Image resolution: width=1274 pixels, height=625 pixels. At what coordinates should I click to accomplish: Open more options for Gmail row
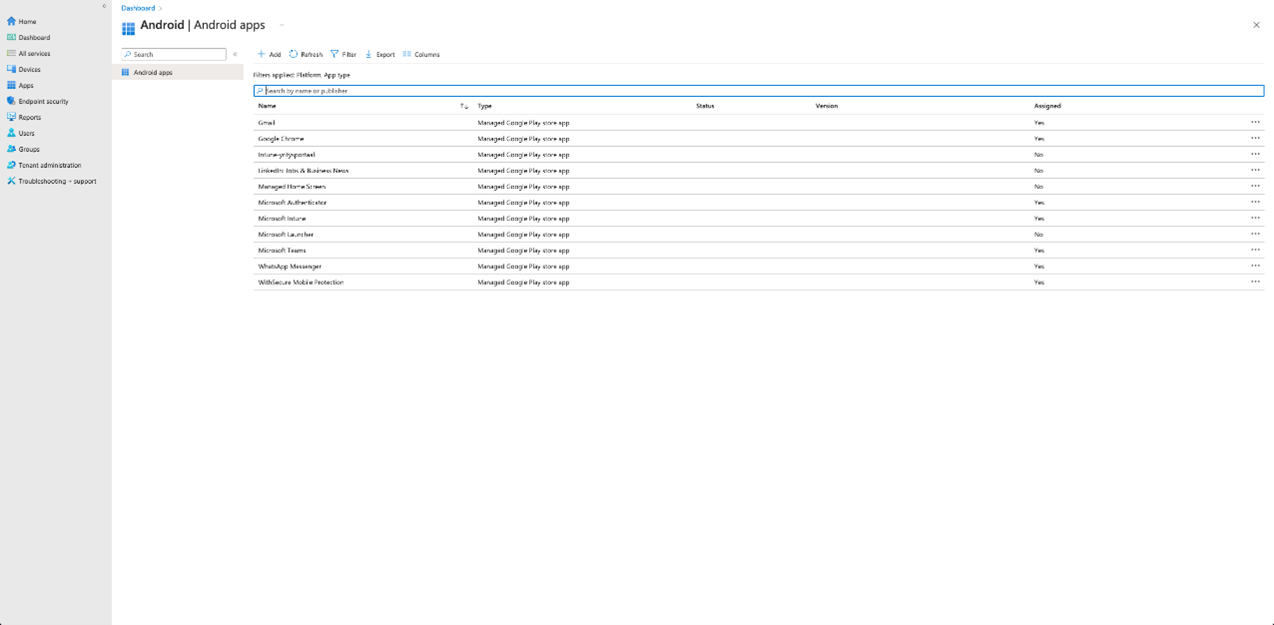point(1255,122)
